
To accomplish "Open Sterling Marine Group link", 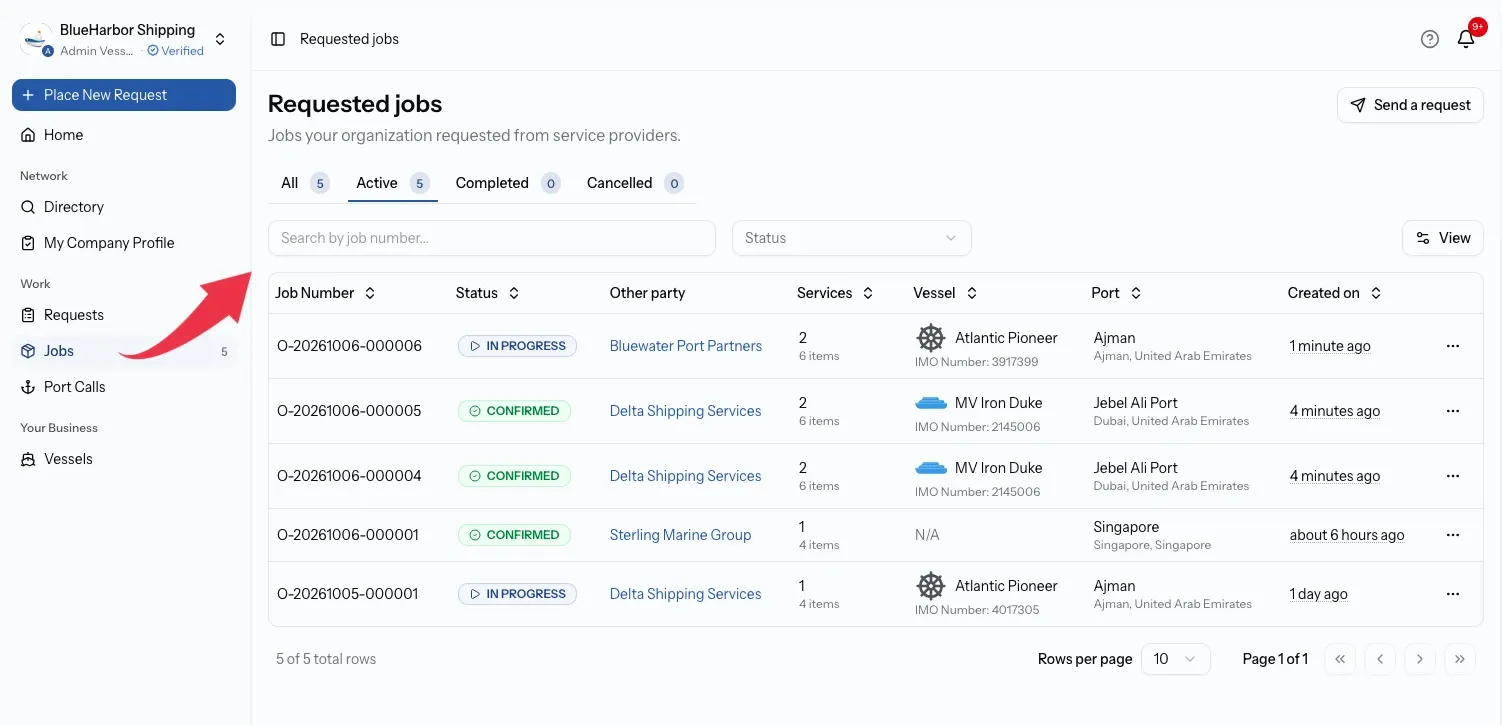I will coord(680,535).
